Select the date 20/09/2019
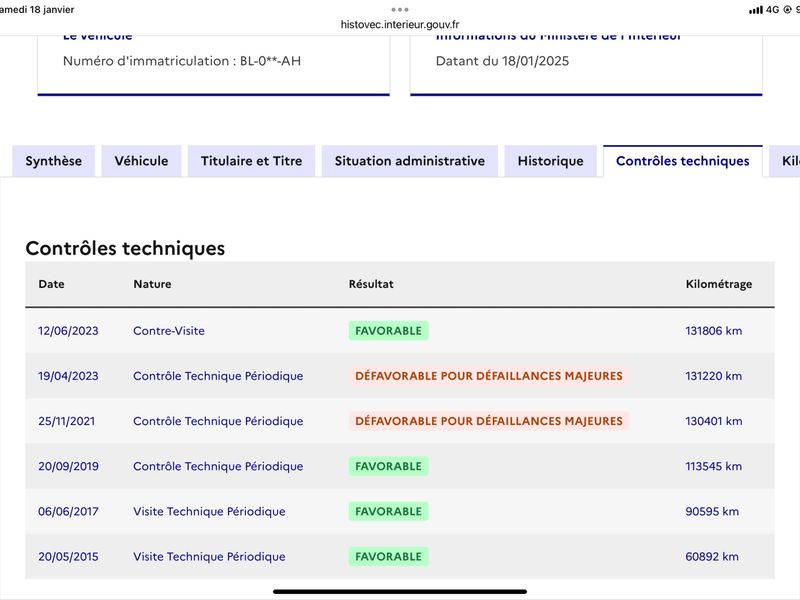The width and height of the screenshot is (800, 600). click(68, 466)
